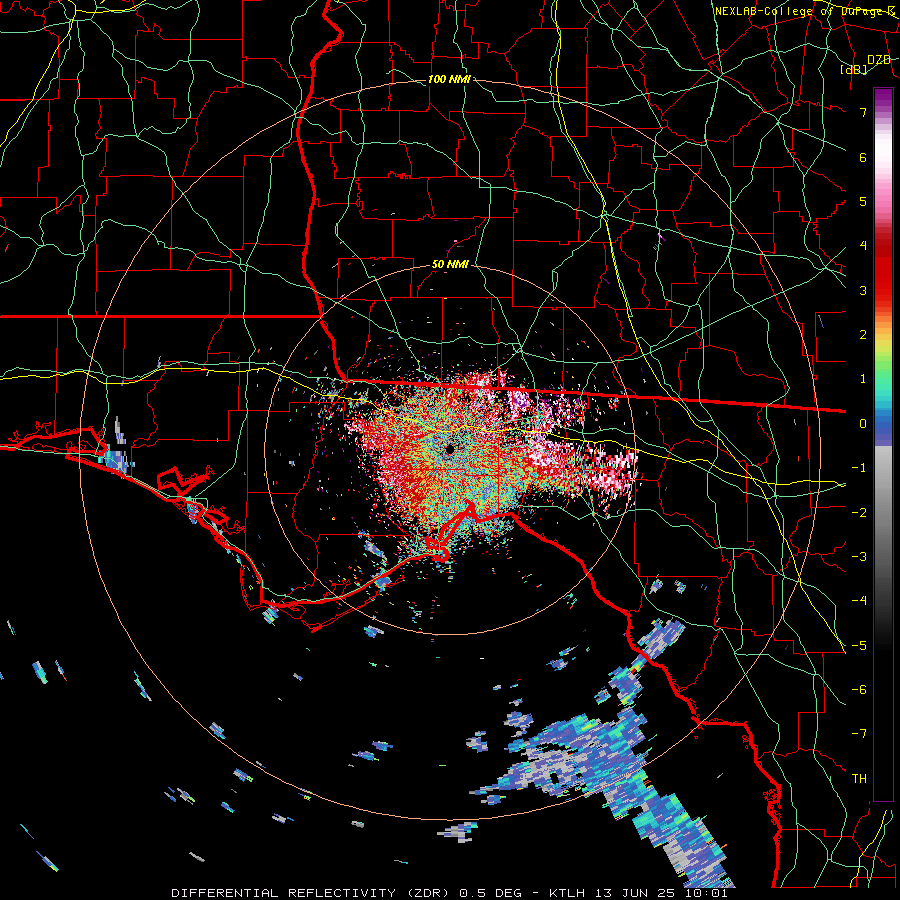The width and height of the screenshot is (900, 900).
Task: Click the 1 value on the color scale
Action: point(863,379)
